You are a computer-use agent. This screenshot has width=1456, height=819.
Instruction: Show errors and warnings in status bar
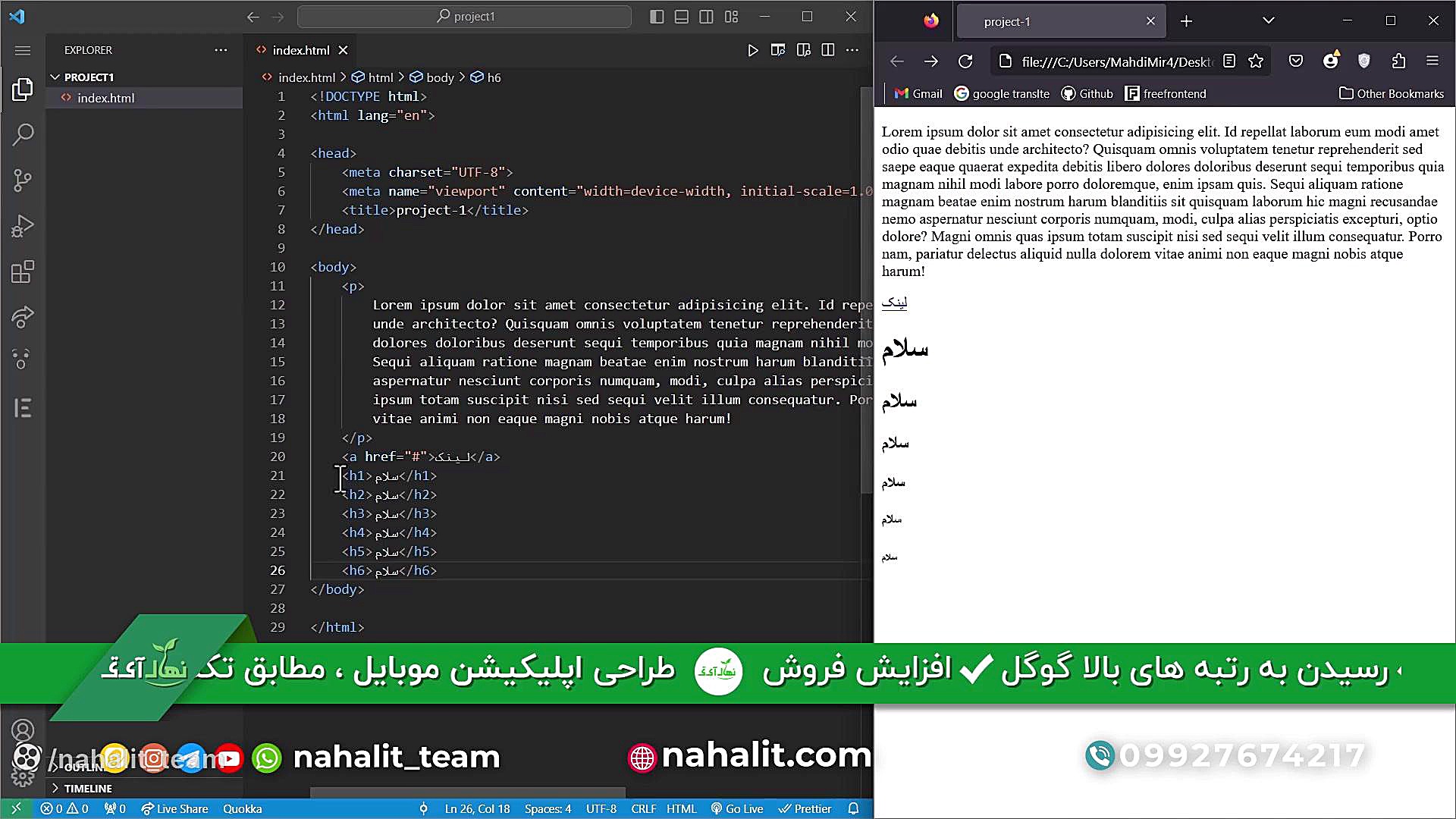pos(64,809)
